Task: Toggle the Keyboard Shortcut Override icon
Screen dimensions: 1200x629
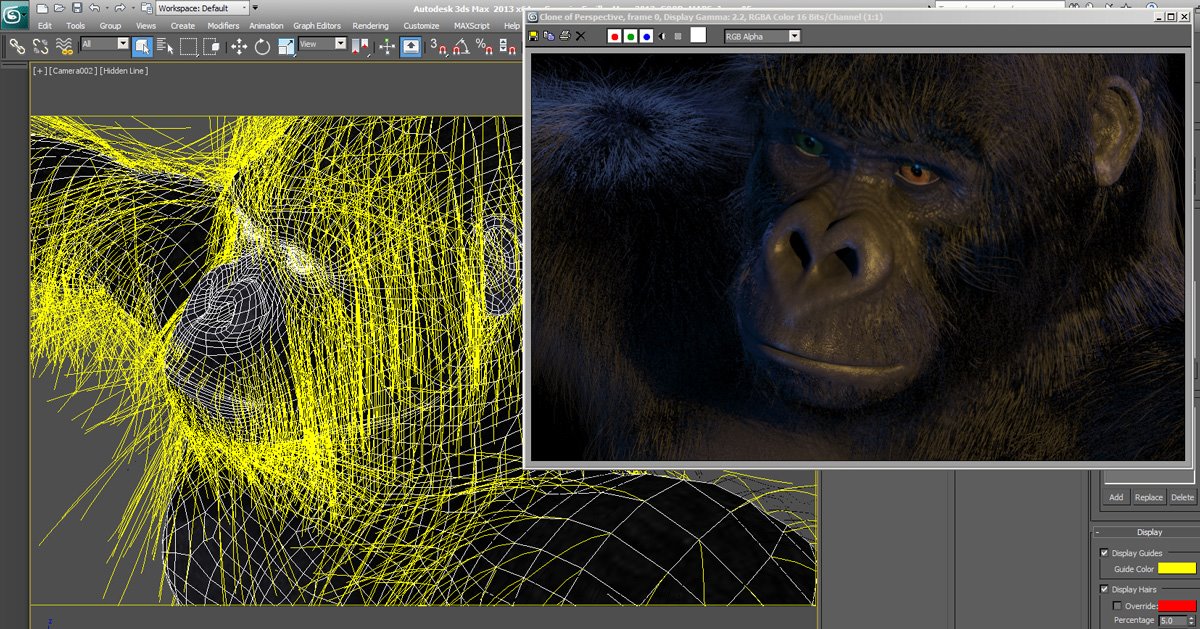Action: (411, 45)
